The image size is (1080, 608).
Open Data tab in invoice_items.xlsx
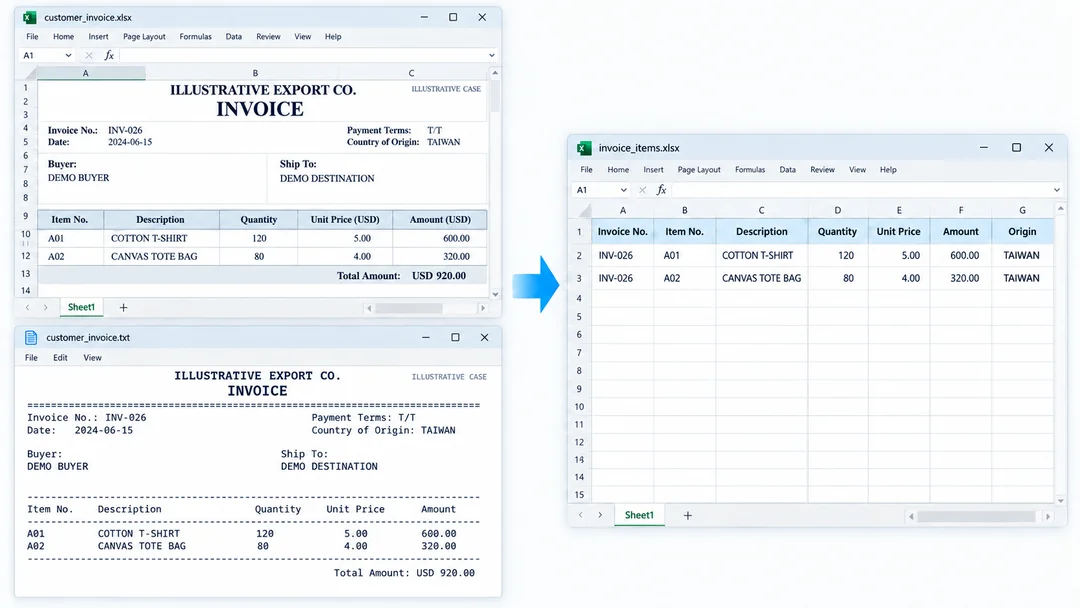click(787, 169)
